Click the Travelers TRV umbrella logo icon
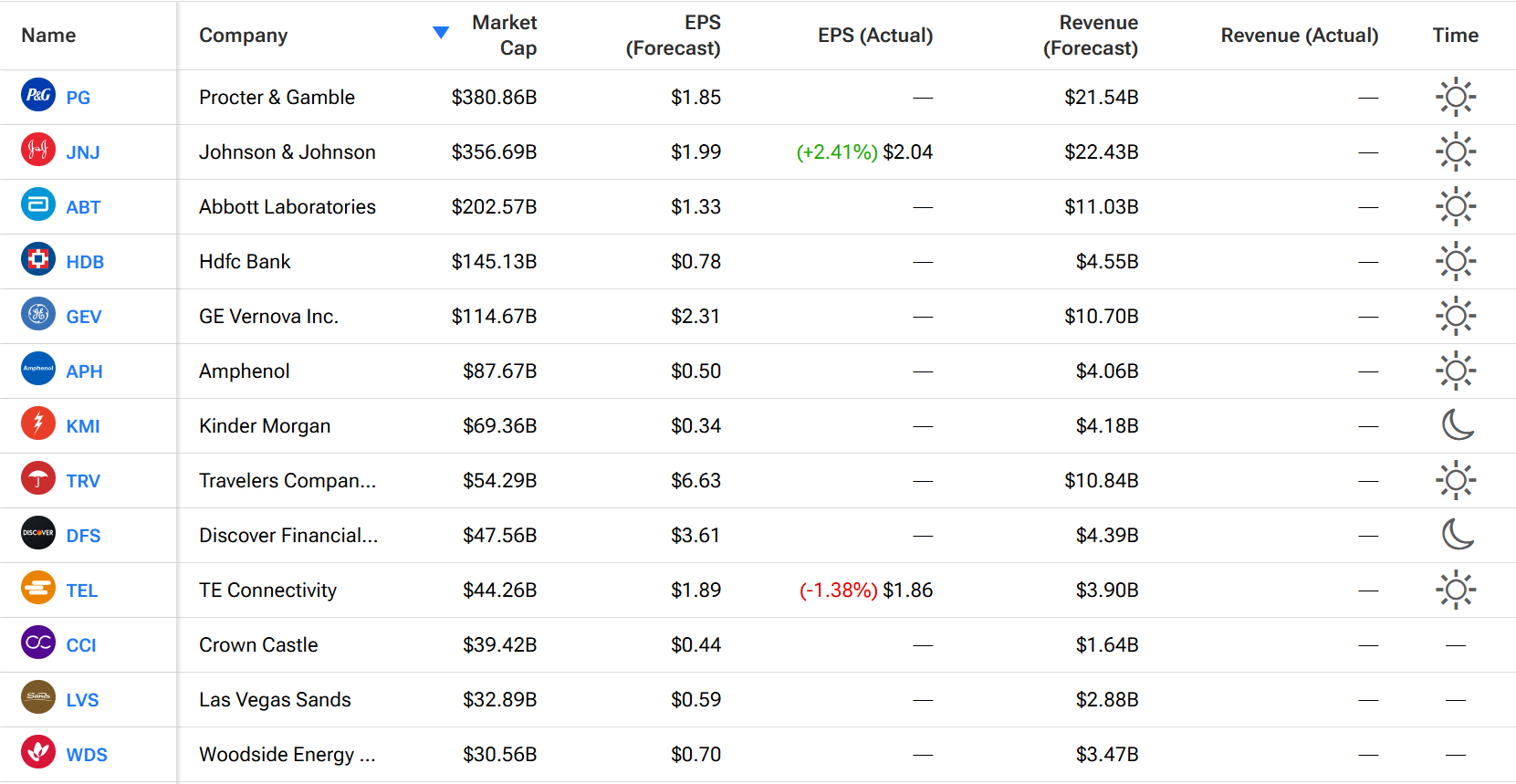 click(38, 478)
